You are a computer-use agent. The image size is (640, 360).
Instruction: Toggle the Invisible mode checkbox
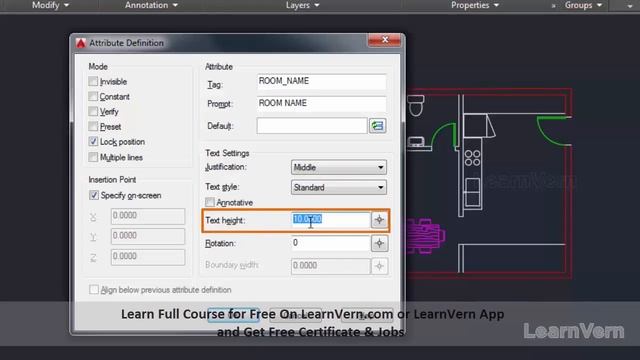[x=93, y=81]
